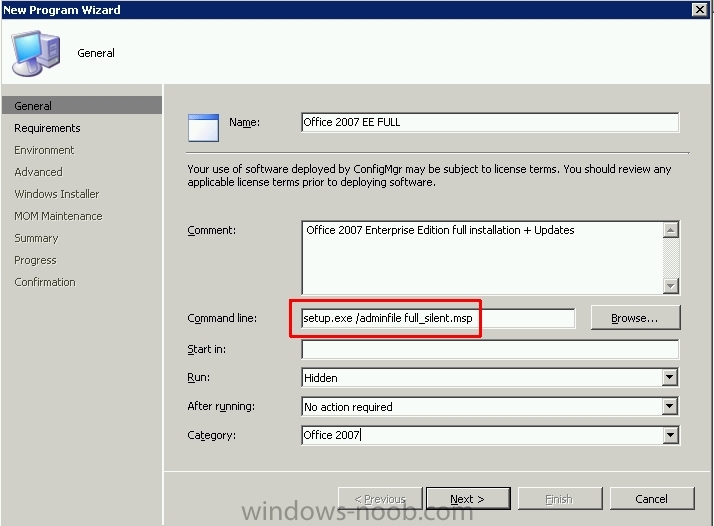
Task: Open the Requirements step
Action: pyautogui.click(x=47, y=128)
